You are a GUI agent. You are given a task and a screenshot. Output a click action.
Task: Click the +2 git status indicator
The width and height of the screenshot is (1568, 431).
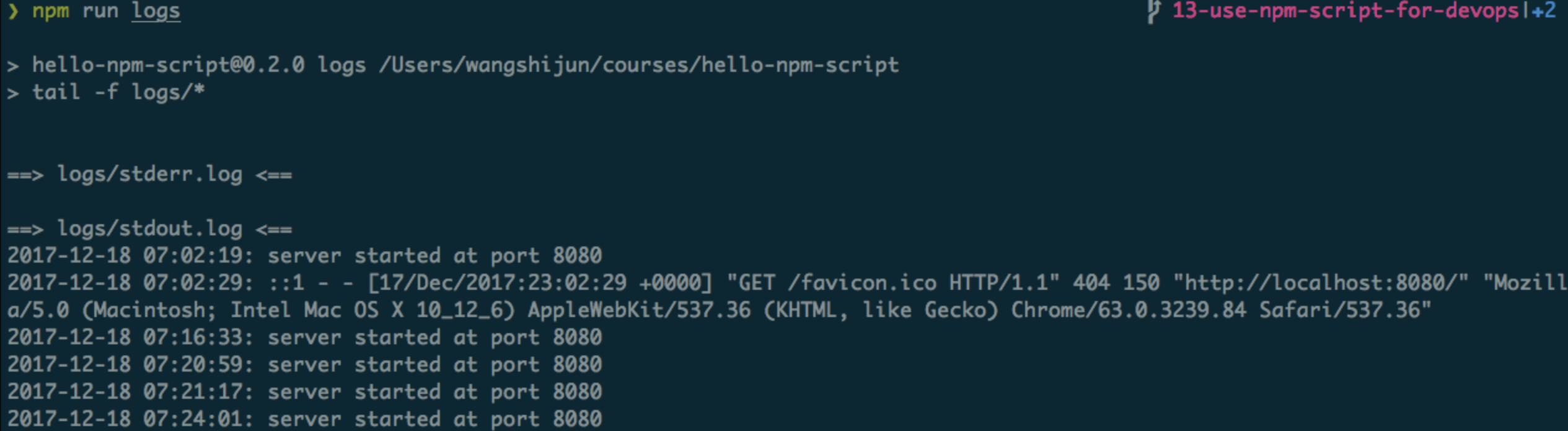click(x=1544, y=11)
